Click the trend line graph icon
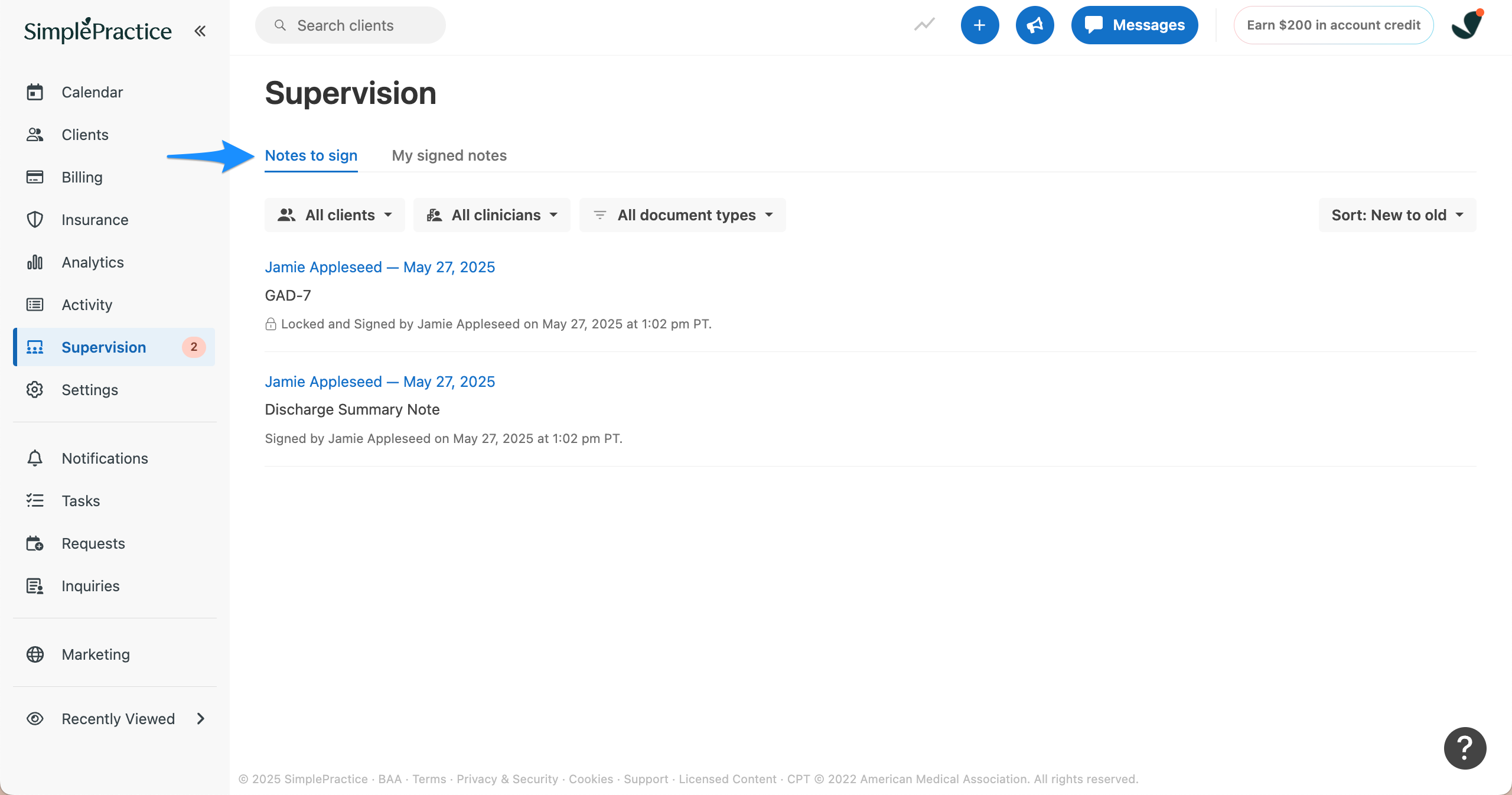The height and width of the screenshot is (795, 1512). [x=924, y=25]
